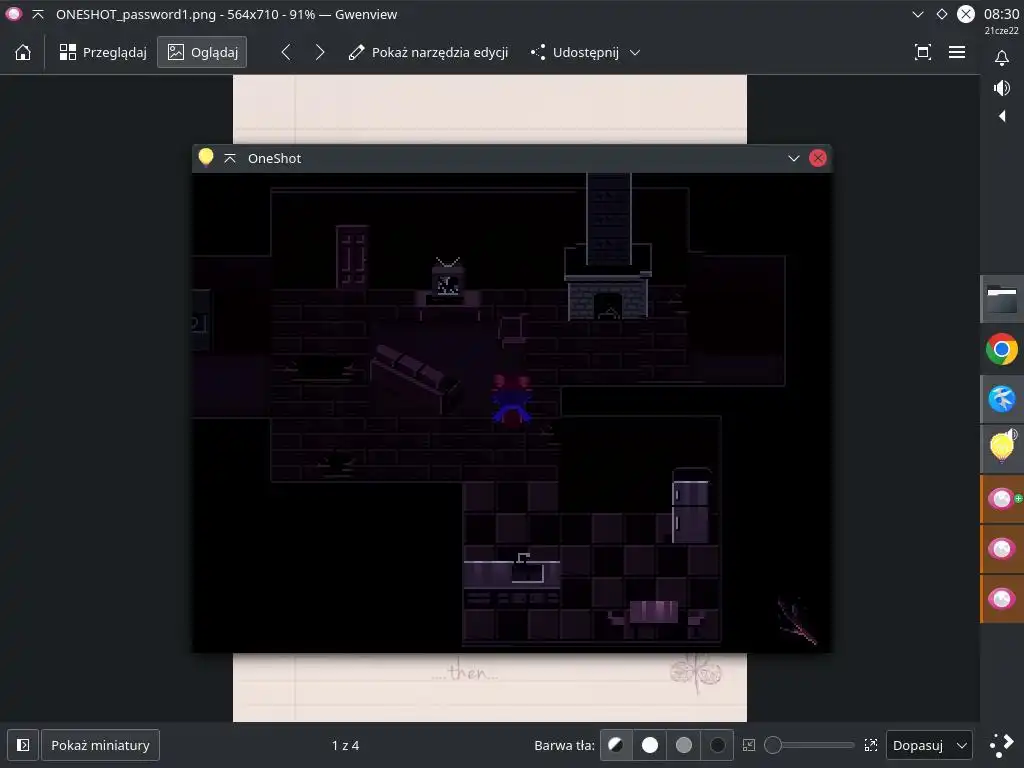The image size is (1024, 768).
Task: Select the third Gwenview task in side panel
Action: pyautogui.click(x=1002, y=598)
